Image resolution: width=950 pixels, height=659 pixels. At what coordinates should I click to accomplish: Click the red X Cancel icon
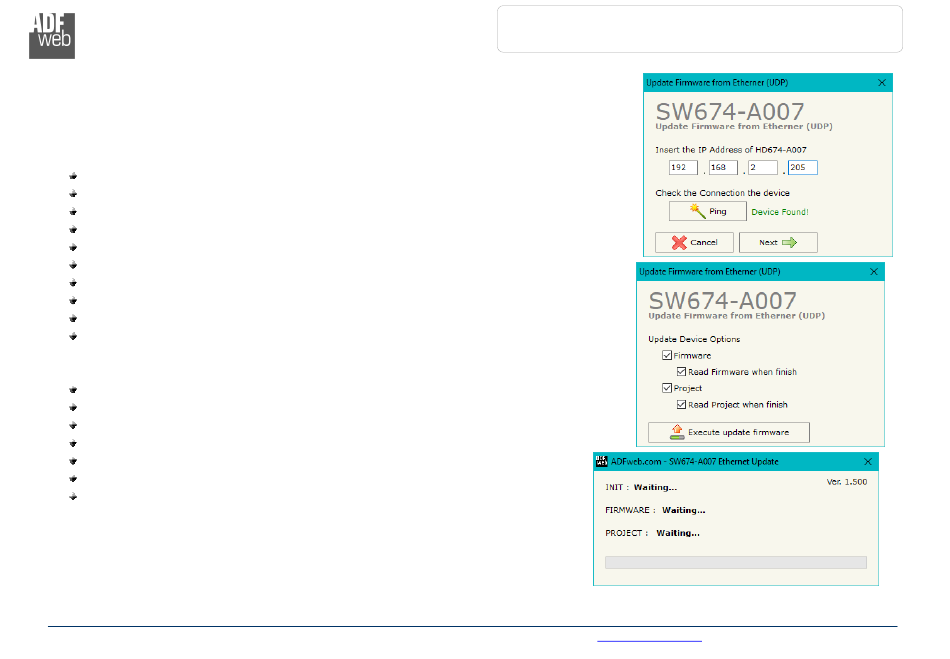click(679, 242)
